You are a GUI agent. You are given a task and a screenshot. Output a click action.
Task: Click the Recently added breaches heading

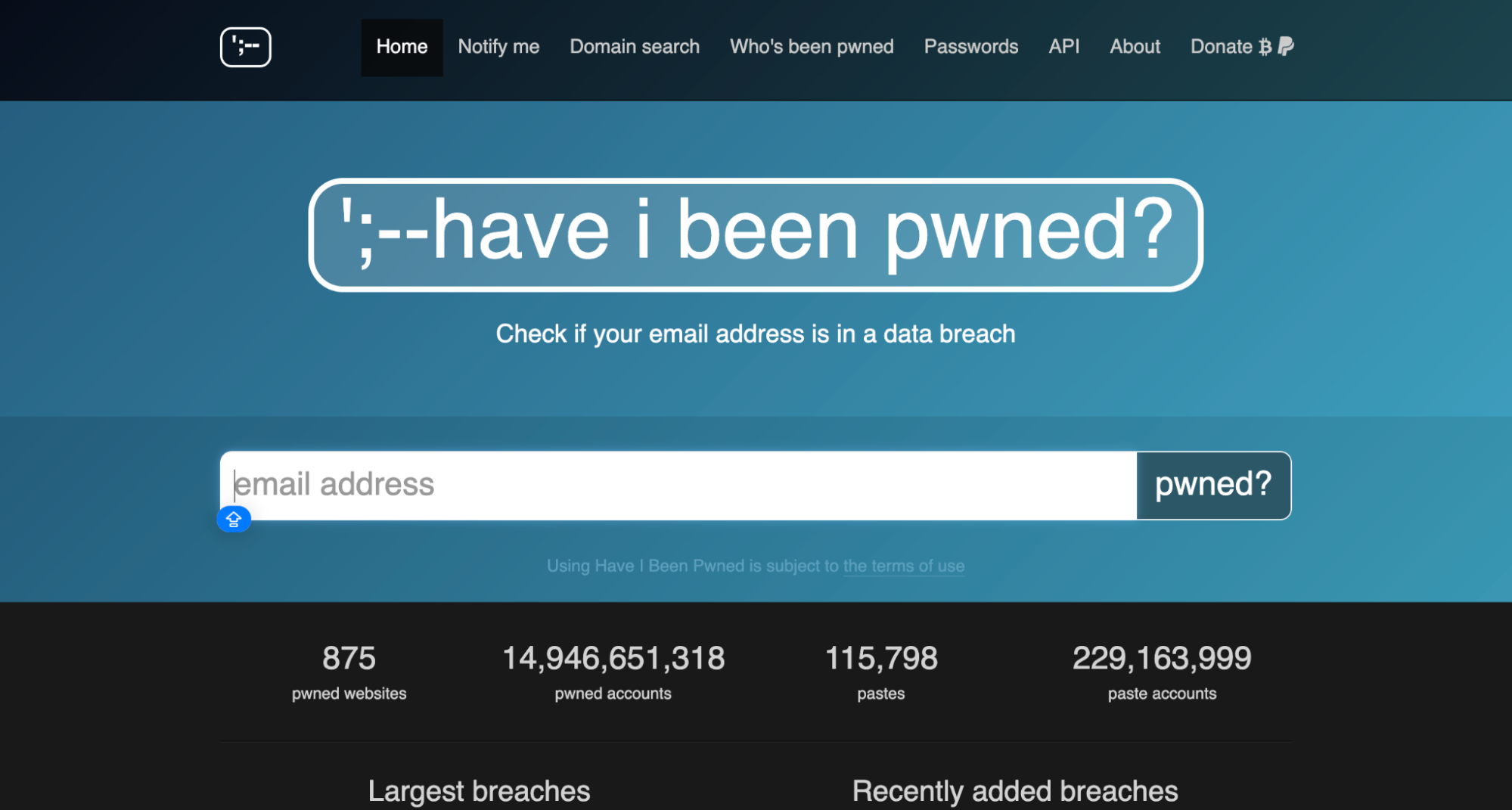click(1014, 791)
